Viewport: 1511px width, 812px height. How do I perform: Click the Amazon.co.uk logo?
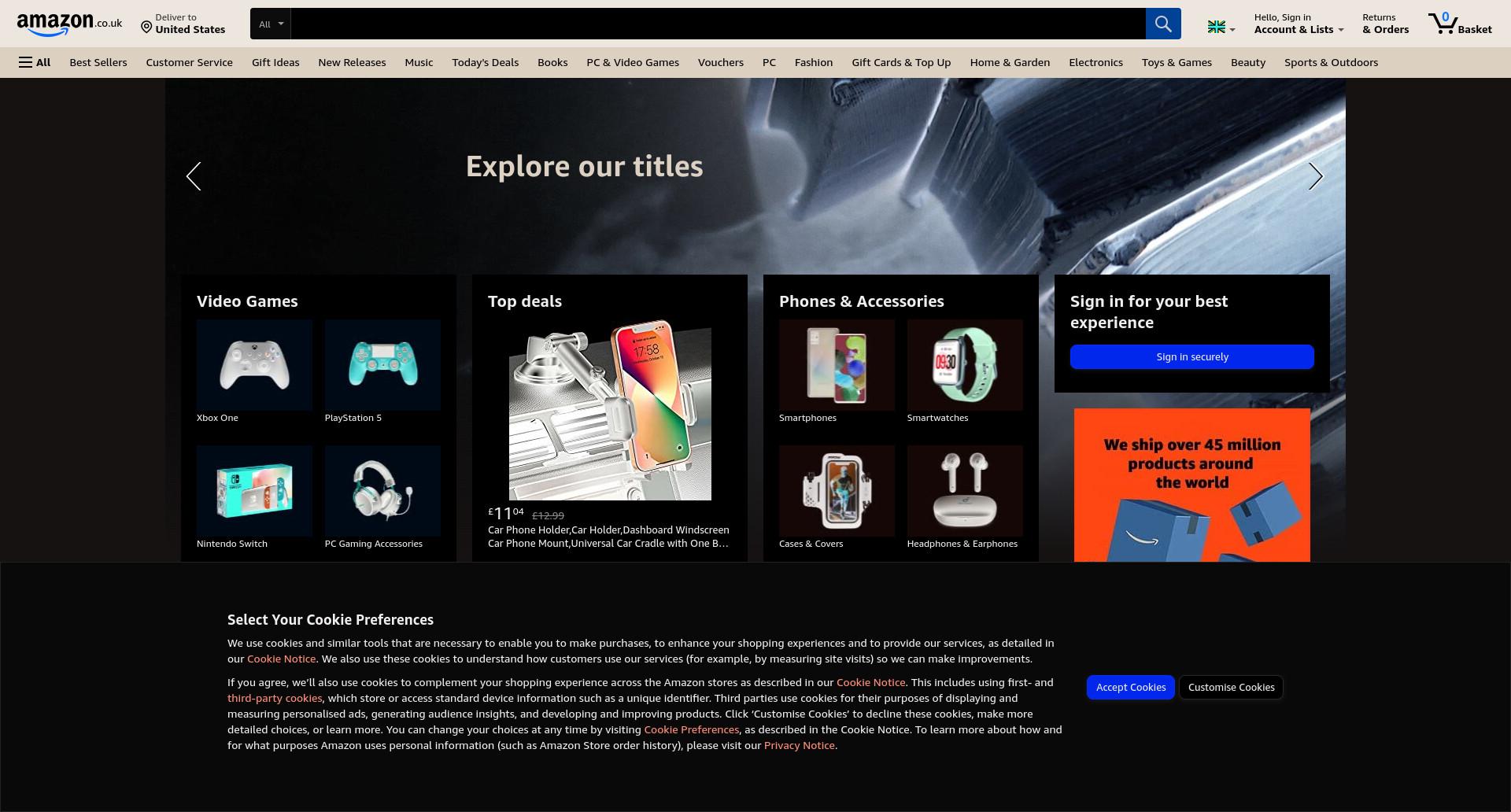(x=69, y=24)
